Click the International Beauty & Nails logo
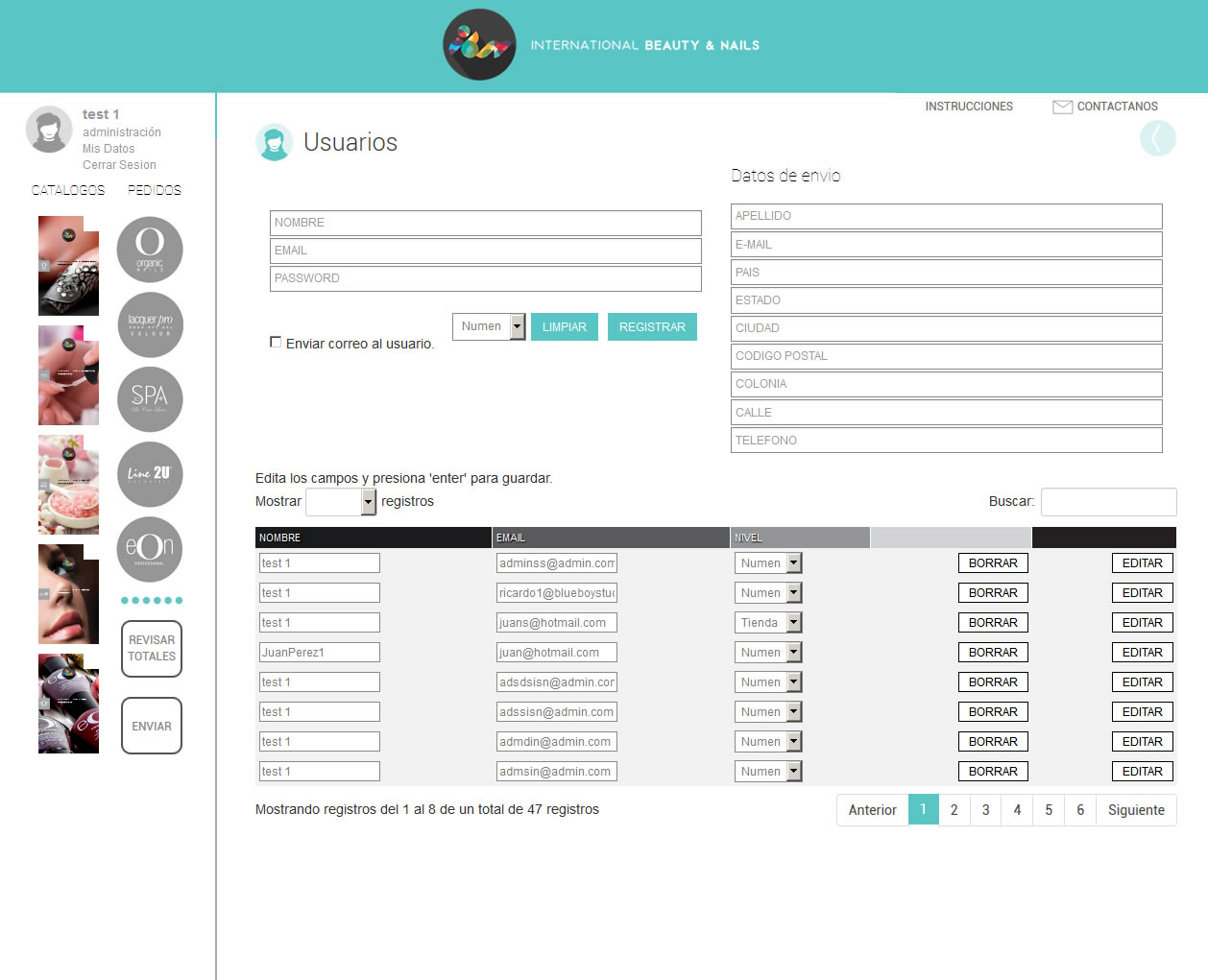 click(x=479, y=45)
